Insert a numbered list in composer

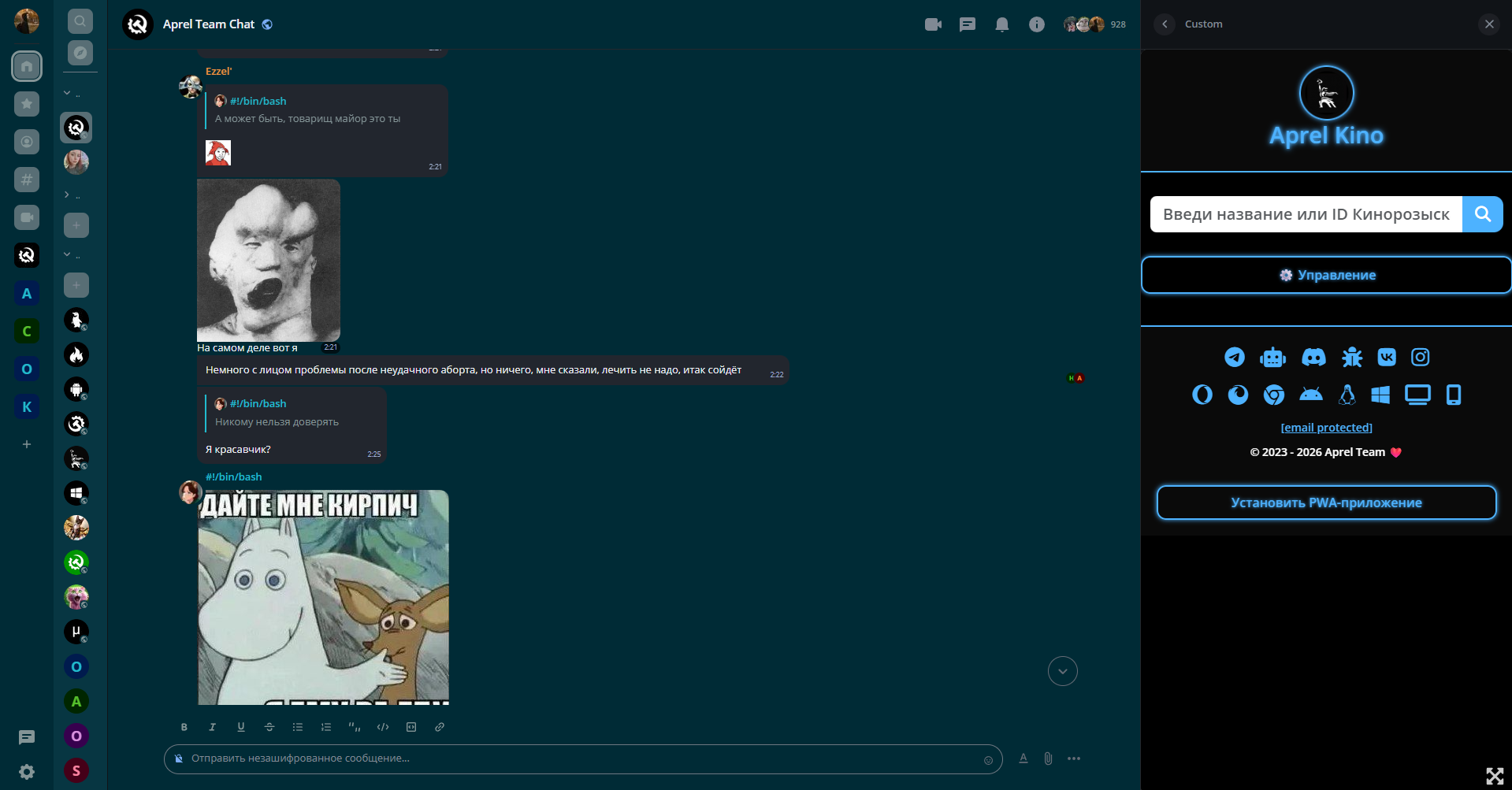(x=326, y=727)
